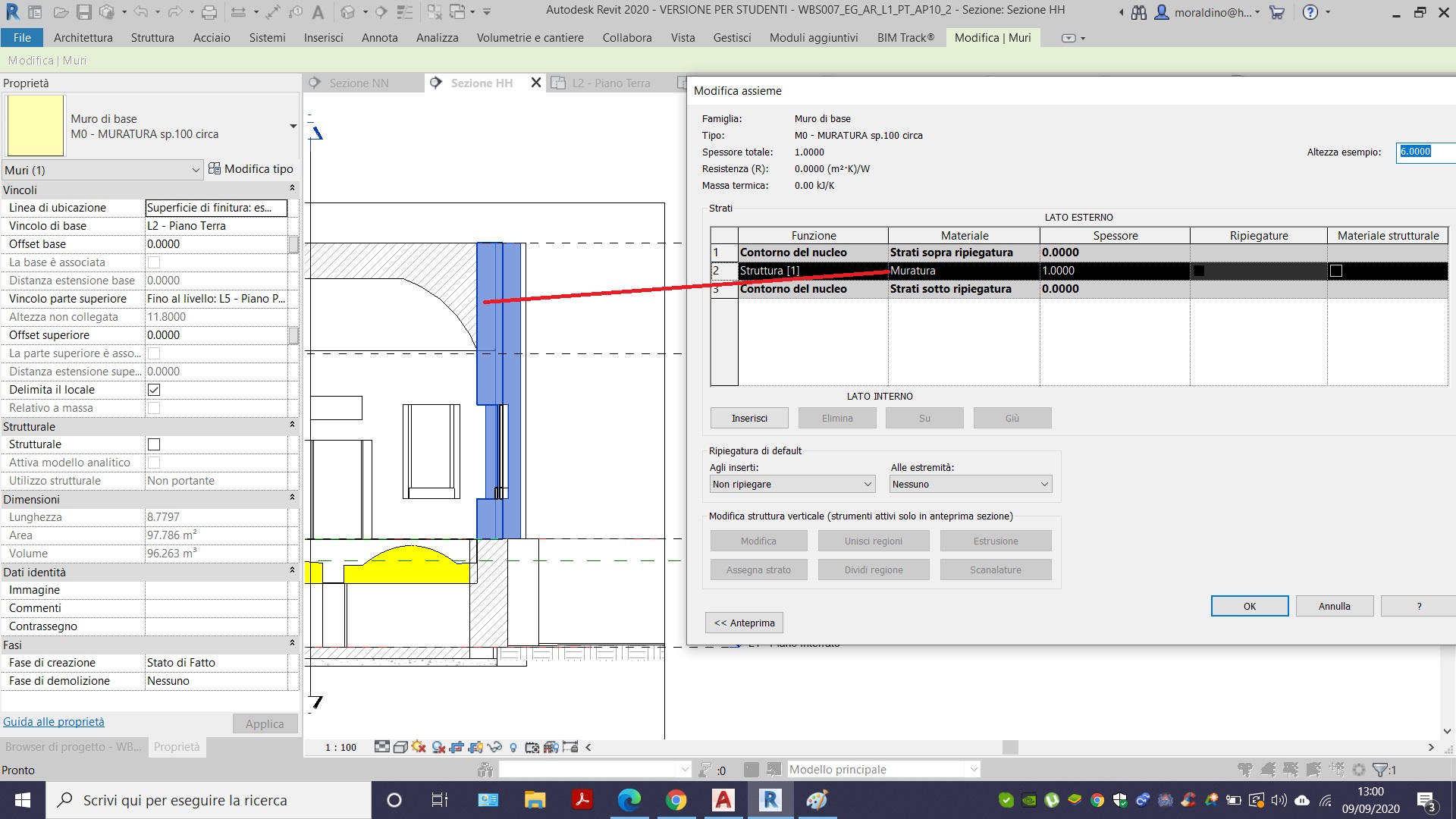Image resolution: width=1456 pixels, height=819 pixels.
Task: Open the 3D Home view icon
Action: coord(347,12)
